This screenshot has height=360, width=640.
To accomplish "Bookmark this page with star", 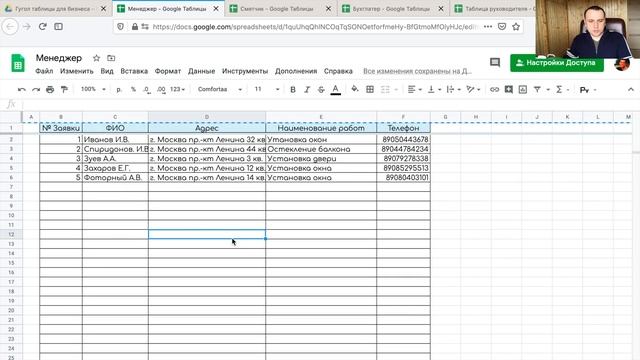I will pos(516,27).
